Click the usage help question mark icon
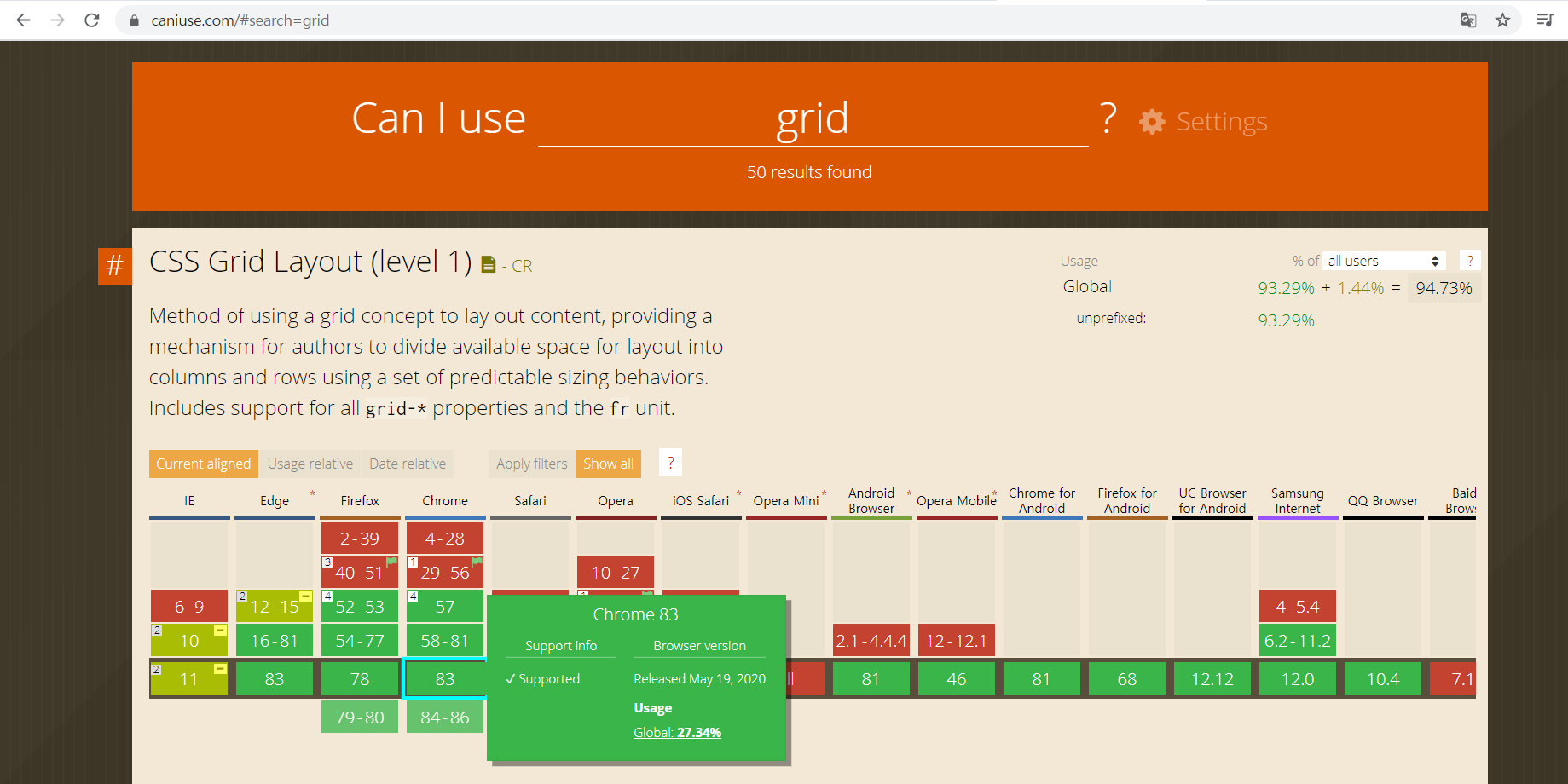Screen dimensions: 1568x784 click(x=1470, y=261)
